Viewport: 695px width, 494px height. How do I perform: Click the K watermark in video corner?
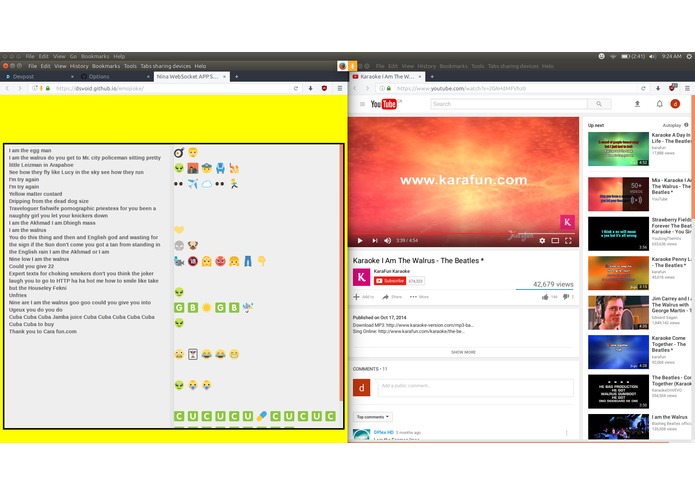tap(567, 222)
